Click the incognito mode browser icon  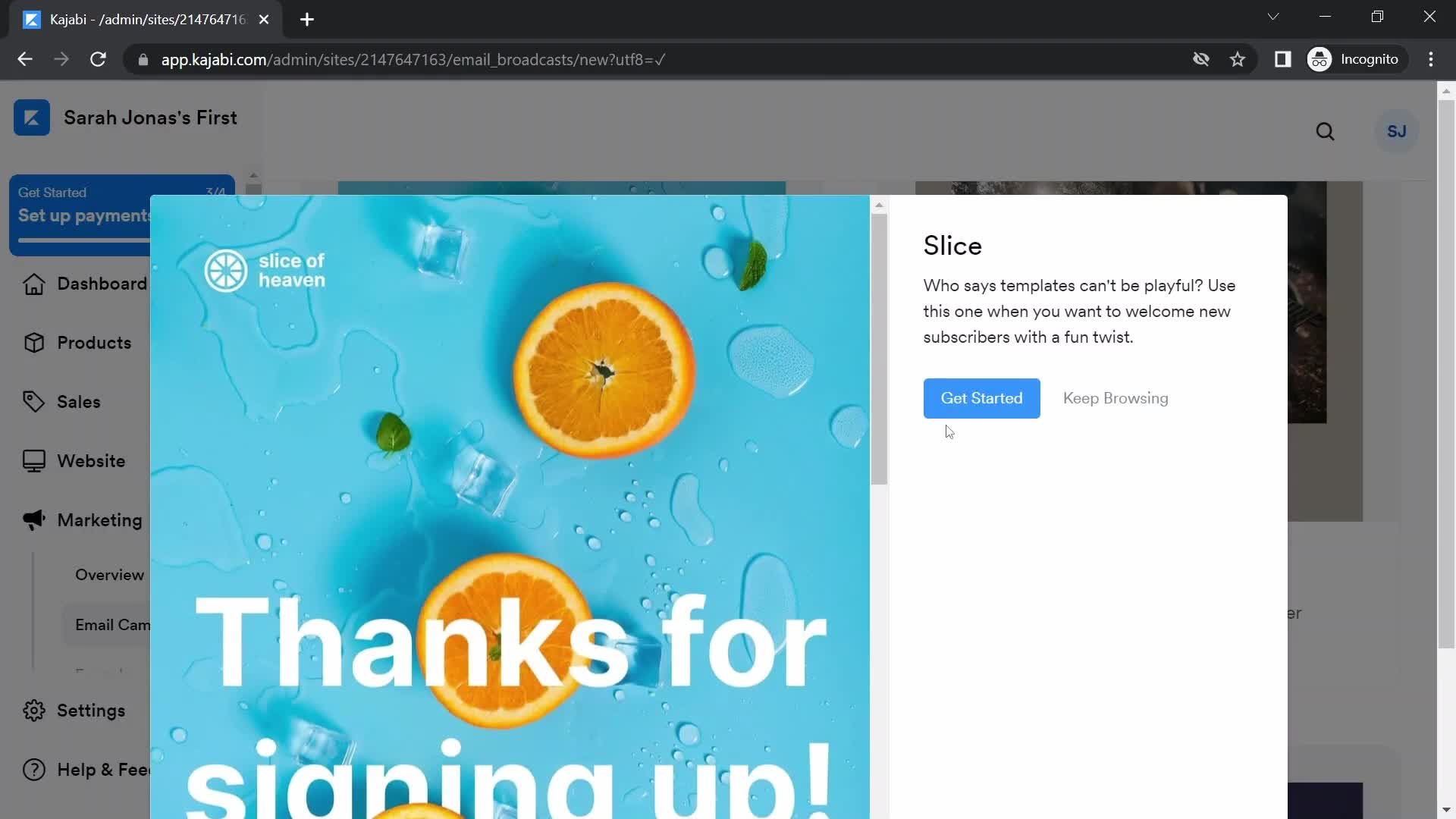pos(1320,60)
